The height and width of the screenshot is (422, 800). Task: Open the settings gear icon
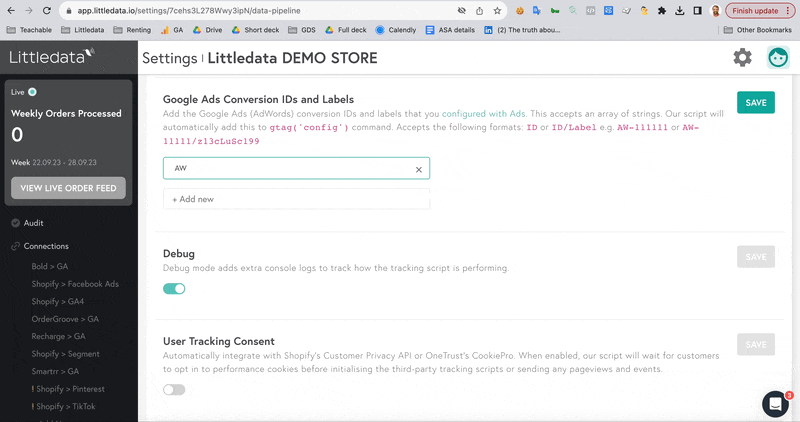[x=742, y=58]
